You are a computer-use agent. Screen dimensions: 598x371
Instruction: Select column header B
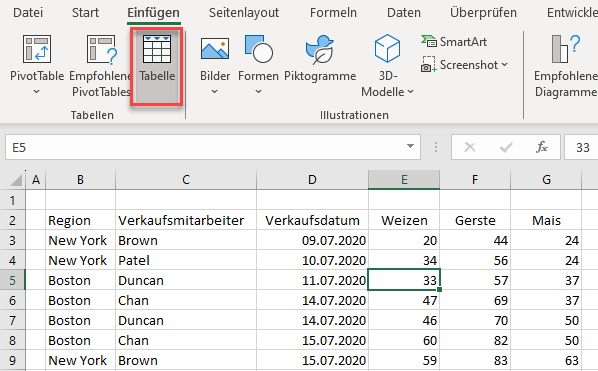point(80,180)
